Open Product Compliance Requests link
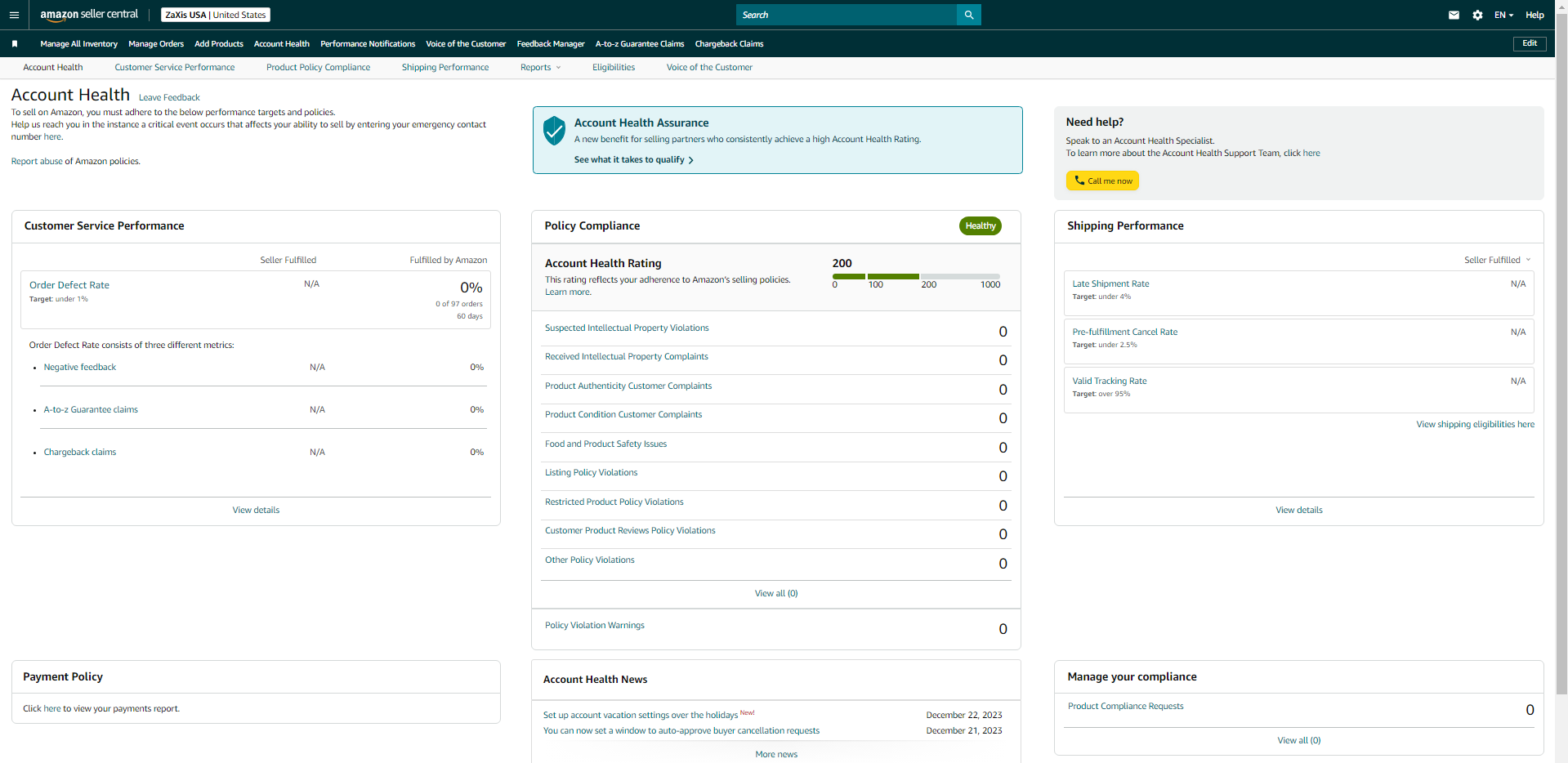This screenshot has width=1568, height=763. pos(1125,706)
